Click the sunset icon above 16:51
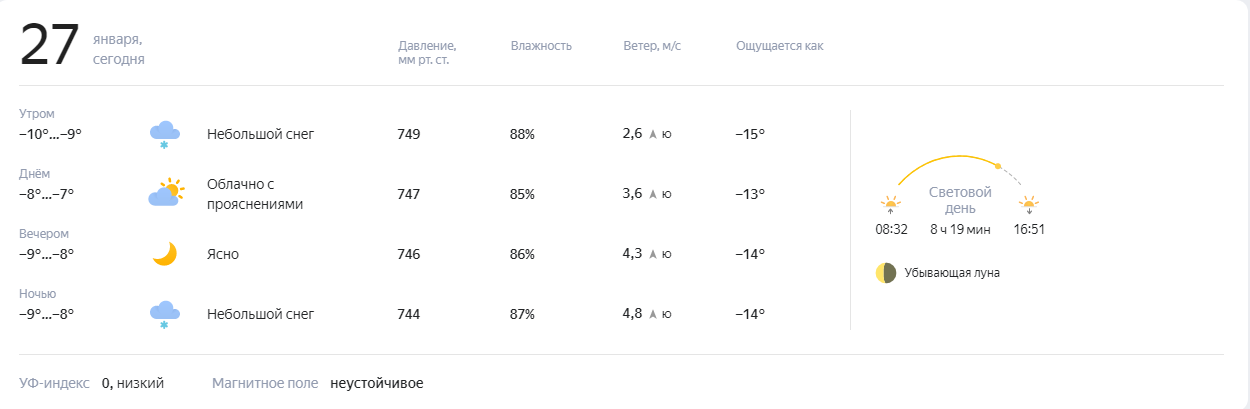This screenshot has width=1250, height=409. click(x=1028, y=206)
